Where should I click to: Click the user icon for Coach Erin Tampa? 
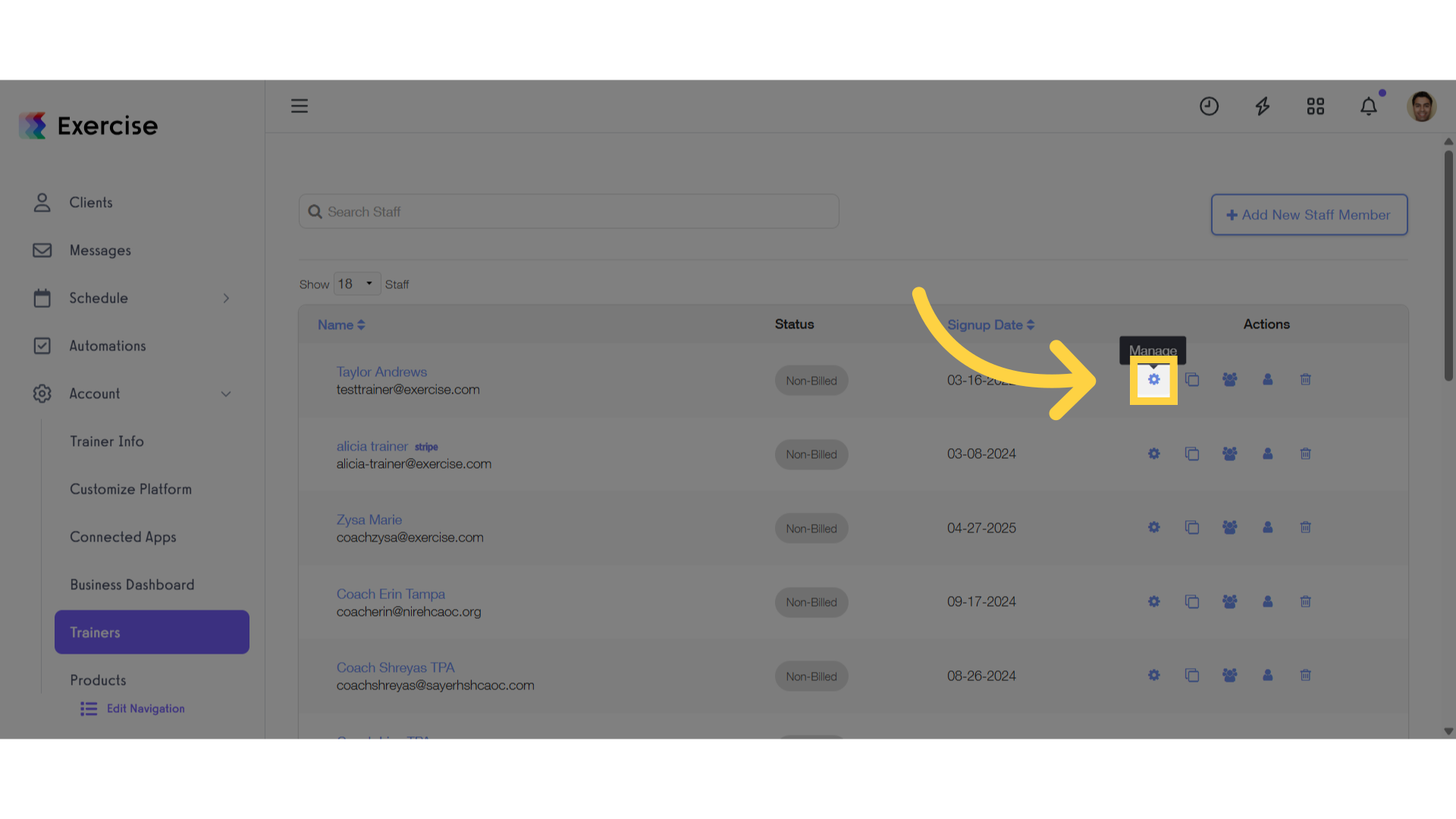tap(1268, 601)
